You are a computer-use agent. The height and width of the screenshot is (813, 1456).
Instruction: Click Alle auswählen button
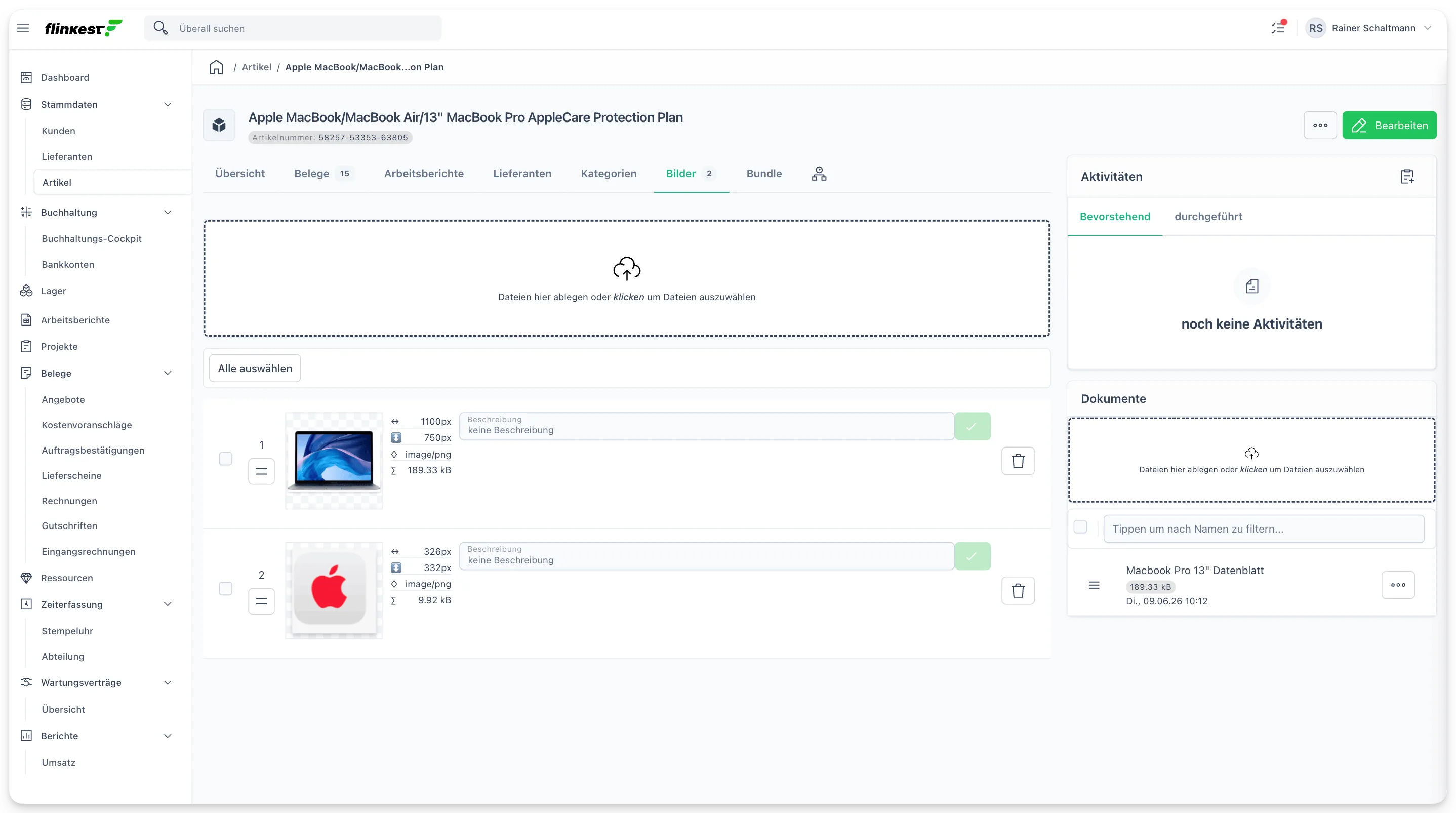pos(255,369)
